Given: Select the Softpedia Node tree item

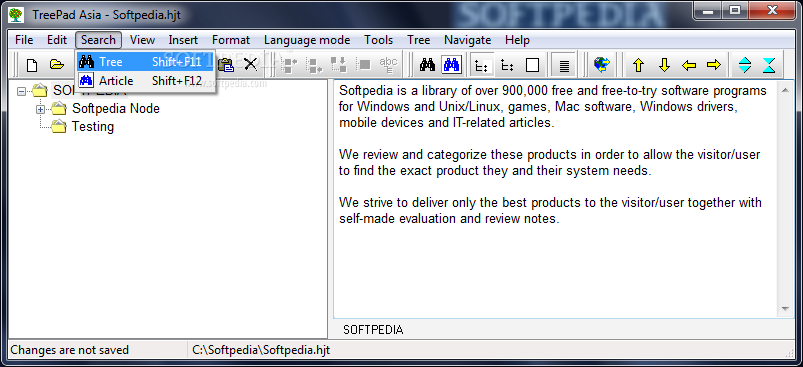Looking at the screenshot, I should [116, 109].
